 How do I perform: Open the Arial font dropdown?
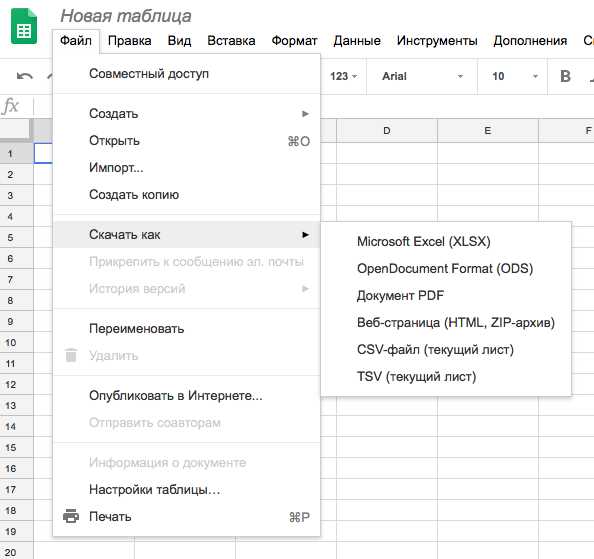tap(422, 76)
